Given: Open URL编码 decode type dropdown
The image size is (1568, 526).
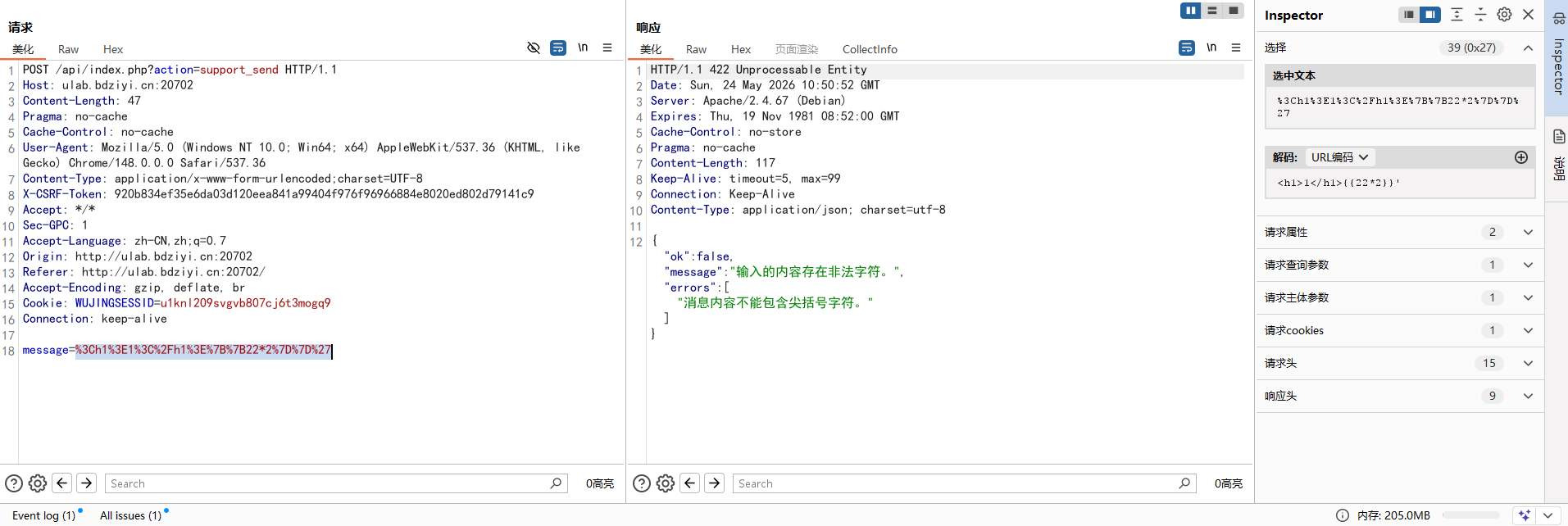Looking at the screenshot, I should [x=1340, y=157].
